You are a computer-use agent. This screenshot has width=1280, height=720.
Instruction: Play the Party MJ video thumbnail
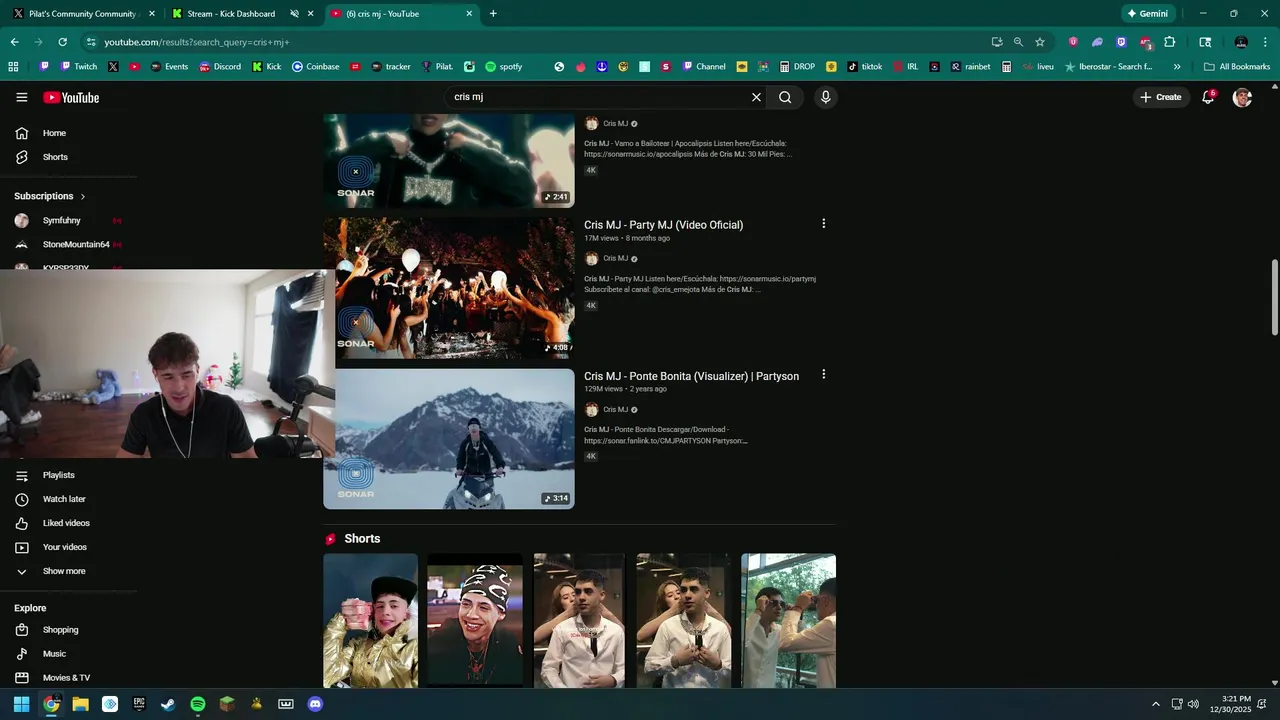pos(449,288)
